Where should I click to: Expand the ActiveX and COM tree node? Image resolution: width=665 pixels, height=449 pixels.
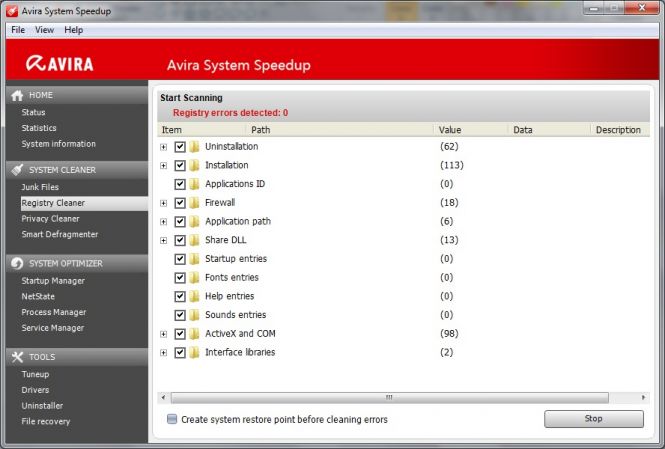click(163, 334)
